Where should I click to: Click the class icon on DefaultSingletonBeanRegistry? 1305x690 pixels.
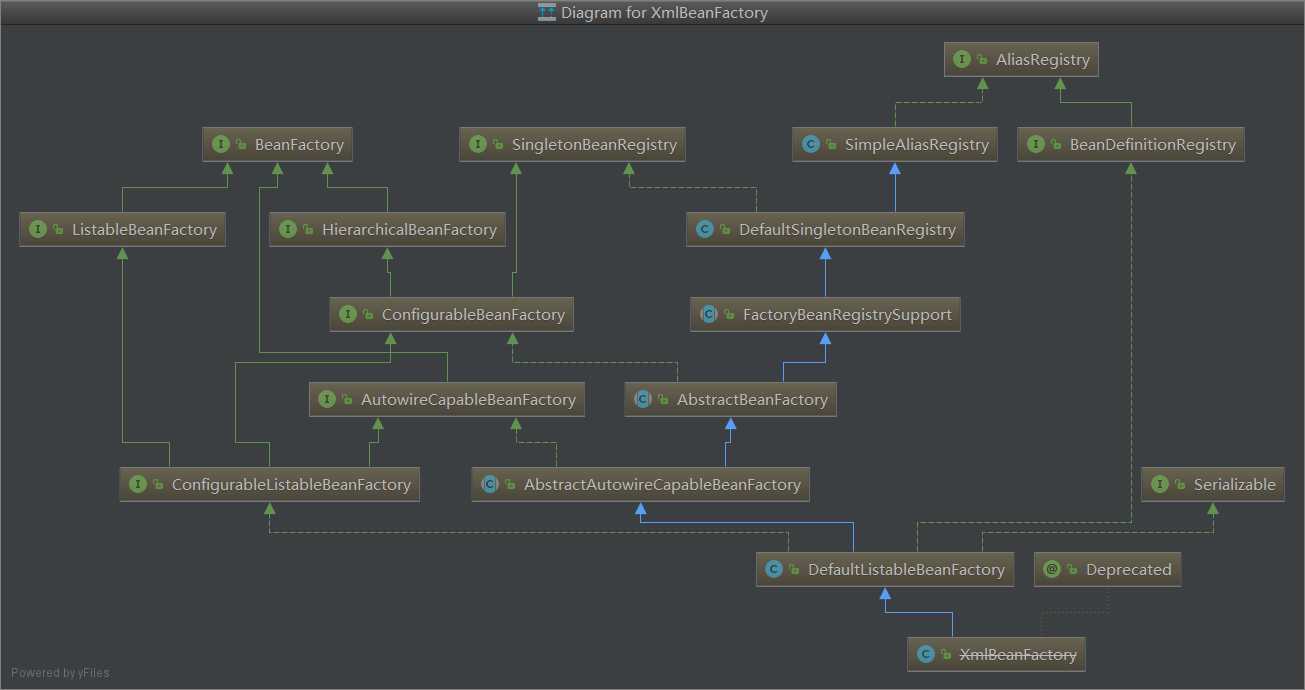(705, 230)
